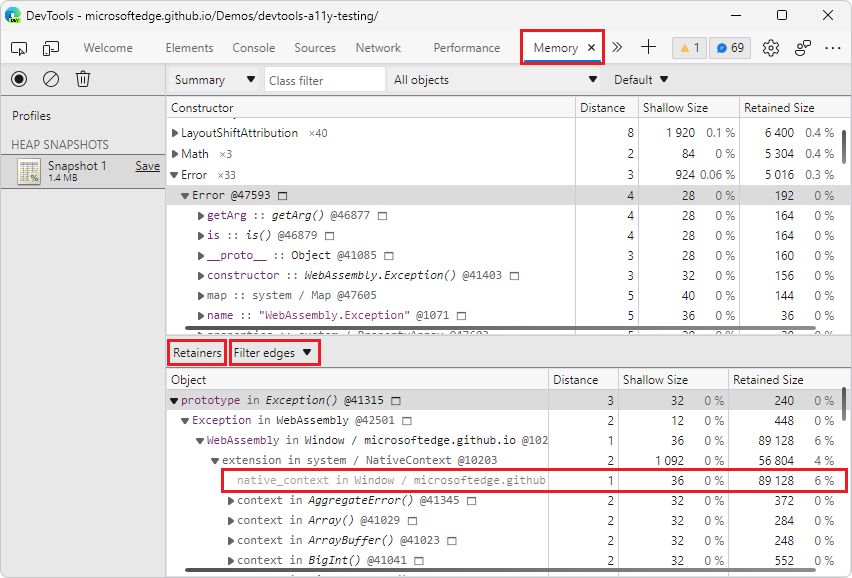The width and height of the screenshot is (852, 578).
Task: Expand the LayoutShiftAttribution constructor row
Action: pos(175,133)
